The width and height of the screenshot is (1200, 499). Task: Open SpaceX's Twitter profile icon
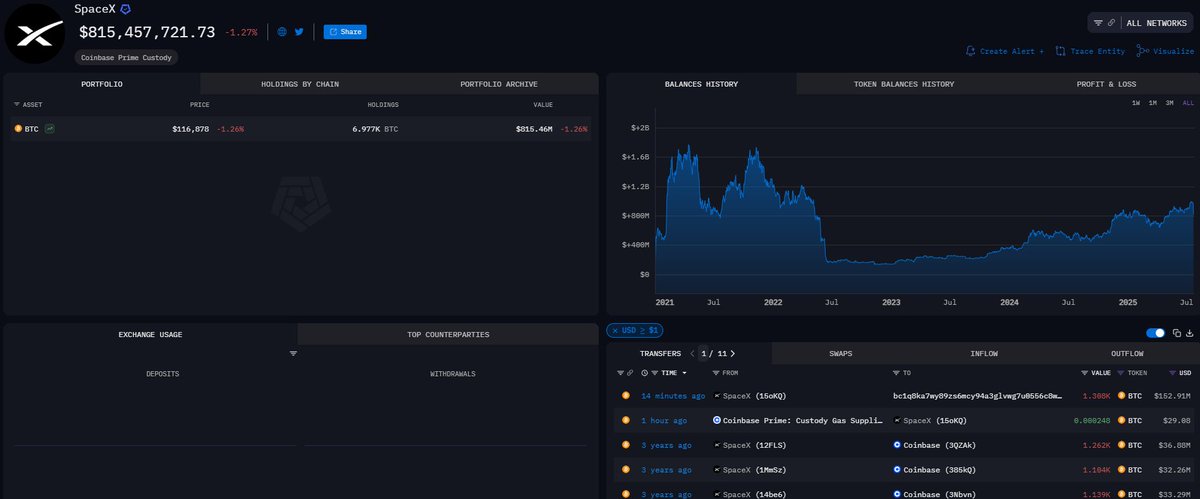tap(298, 32)
